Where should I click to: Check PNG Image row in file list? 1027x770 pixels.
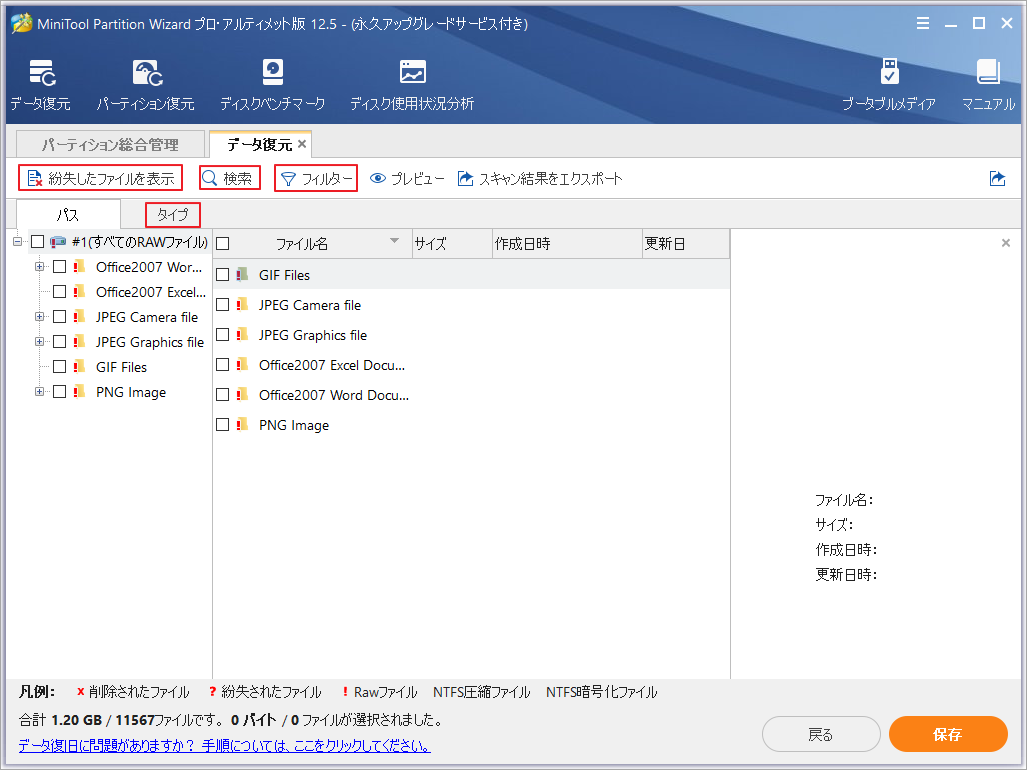coord(223,424)
